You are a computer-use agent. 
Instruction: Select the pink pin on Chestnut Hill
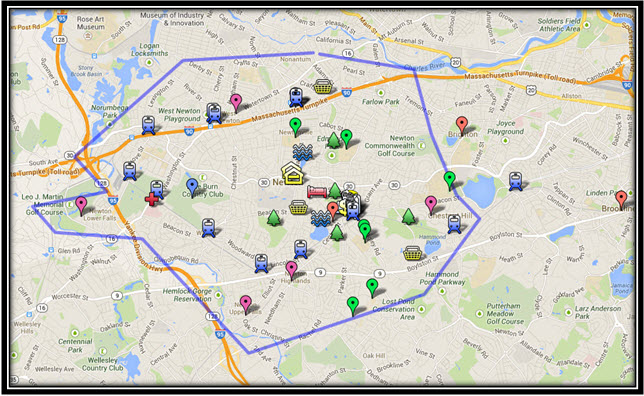[x=430, y=205]
